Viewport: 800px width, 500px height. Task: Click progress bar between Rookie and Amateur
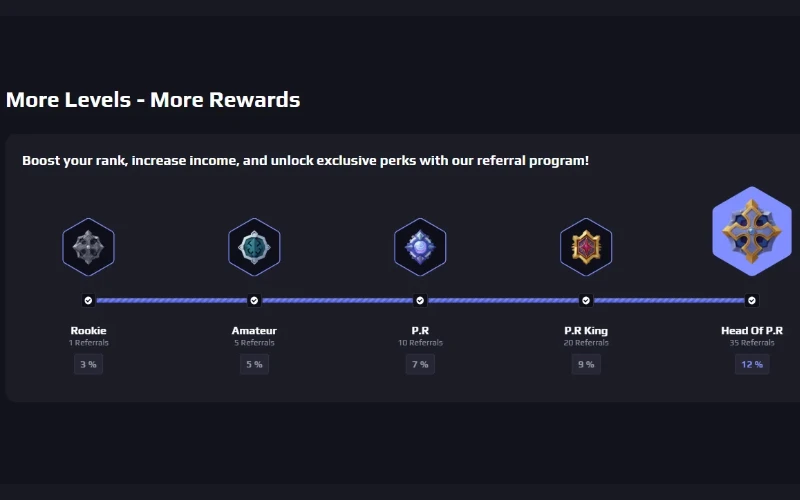(x=171, y=301)
